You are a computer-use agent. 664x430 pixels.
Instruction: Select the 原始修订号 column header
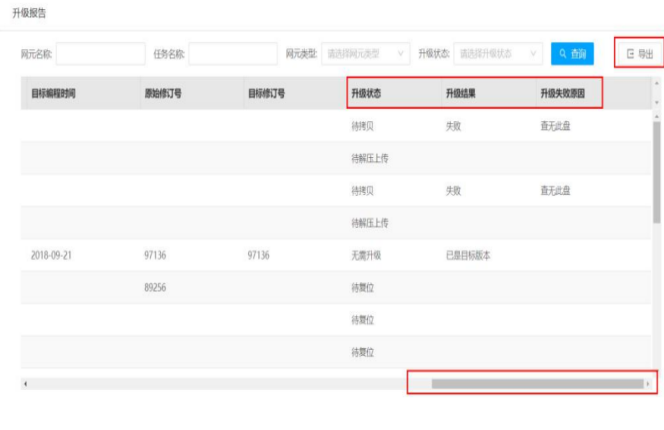tap(162, 93)
